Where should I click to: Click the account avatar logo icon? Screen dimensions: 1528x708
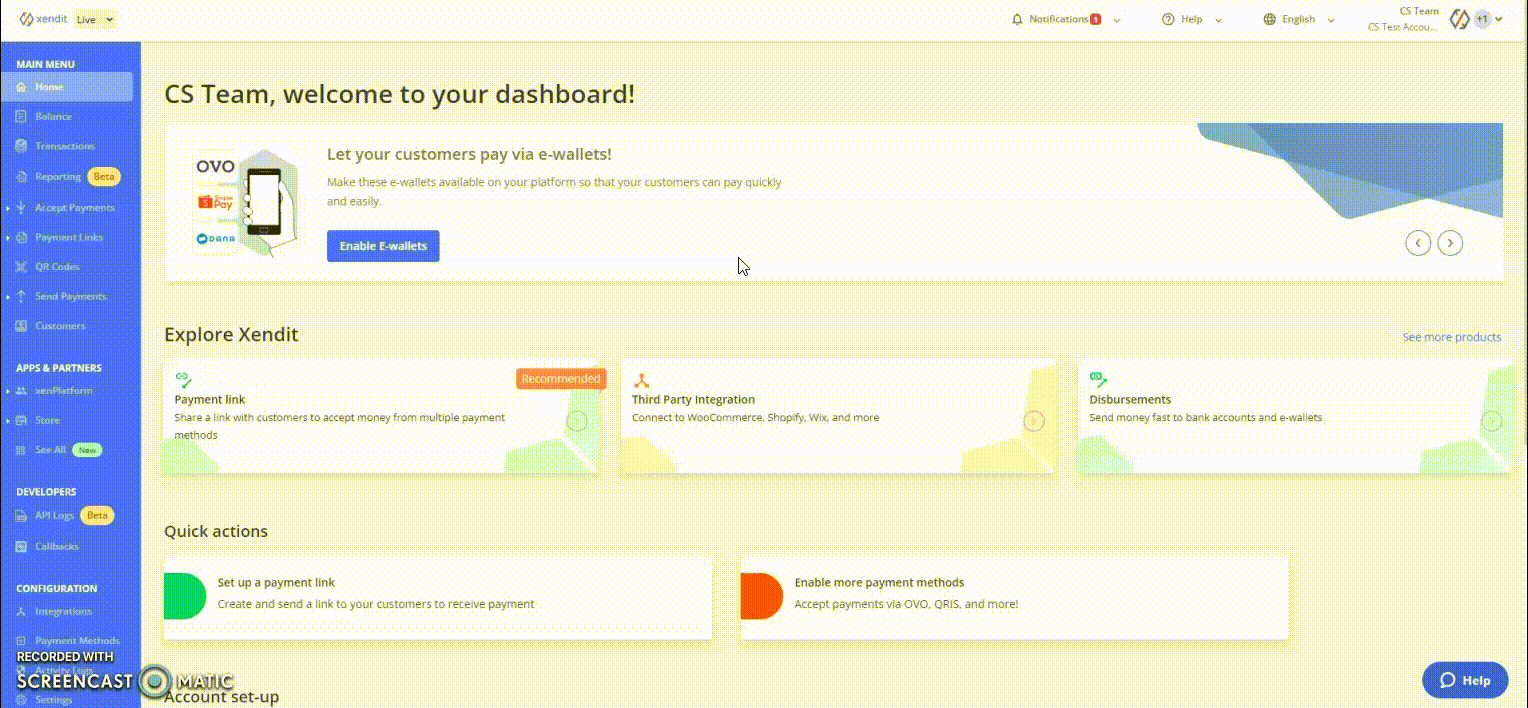pos(1460,19)
